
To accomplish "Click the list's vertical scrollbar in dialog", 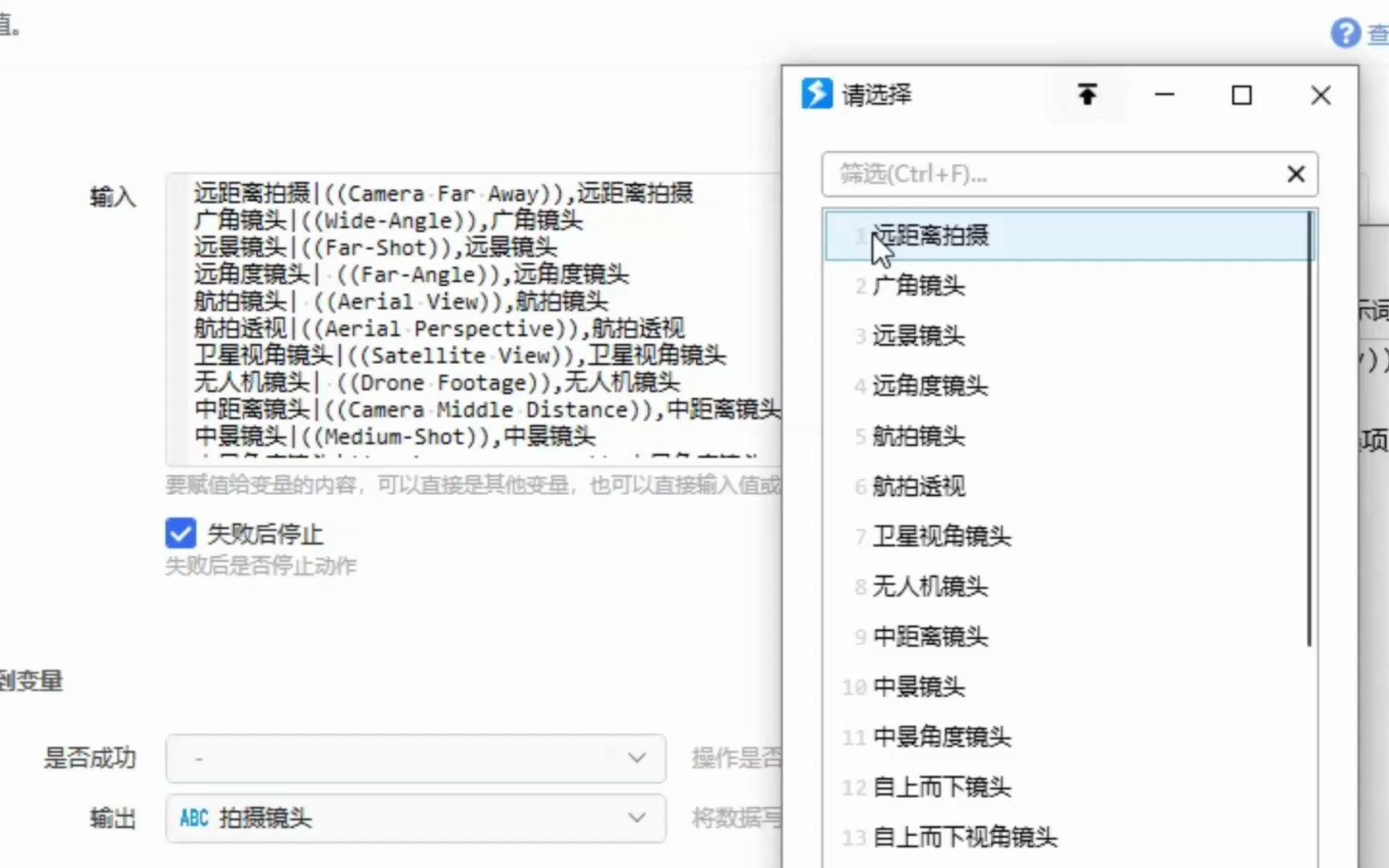I will pyautogui.click(x=1309, y=428).
